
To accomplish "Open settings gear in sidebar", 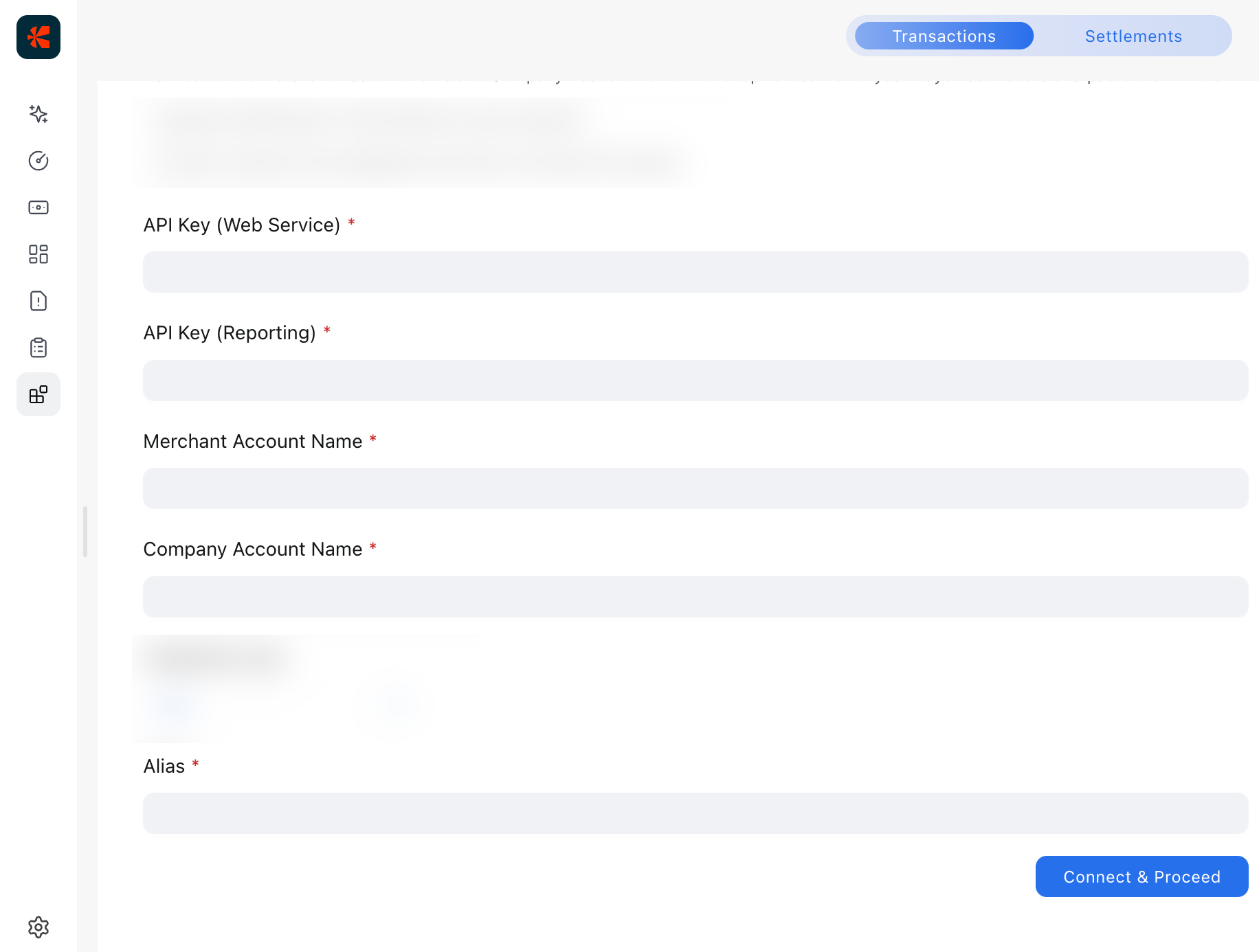I will [x=38, y=927].
